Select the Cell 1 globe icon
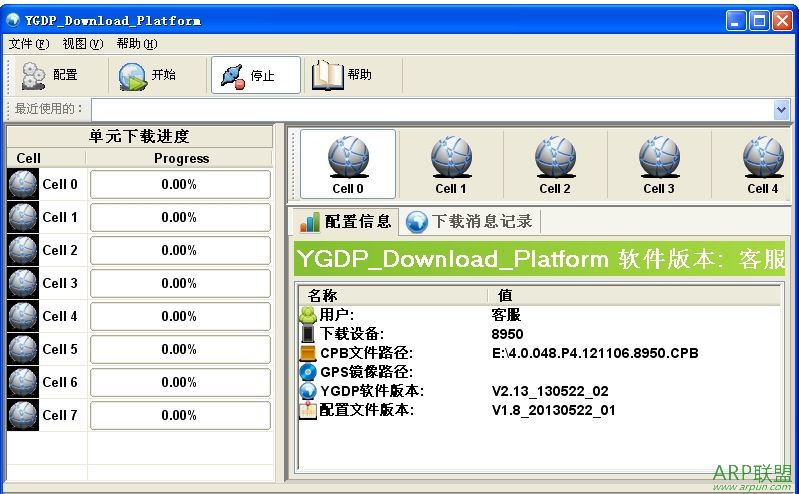The height and width of the screenshot is (494, 799). (451, 157)
